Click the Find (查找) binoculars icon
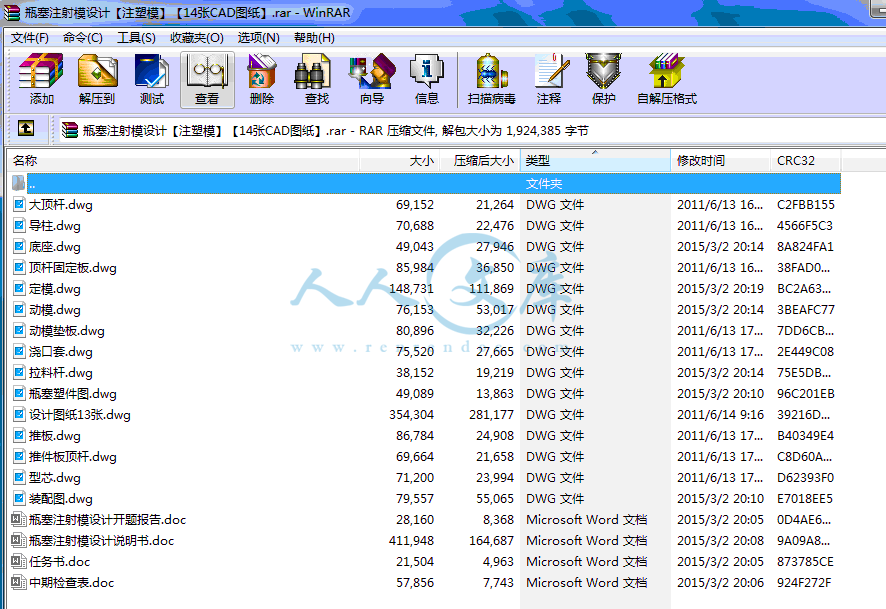Image resolution: width=886 pixels, height=609 pixels. click(x=316, y=79)
